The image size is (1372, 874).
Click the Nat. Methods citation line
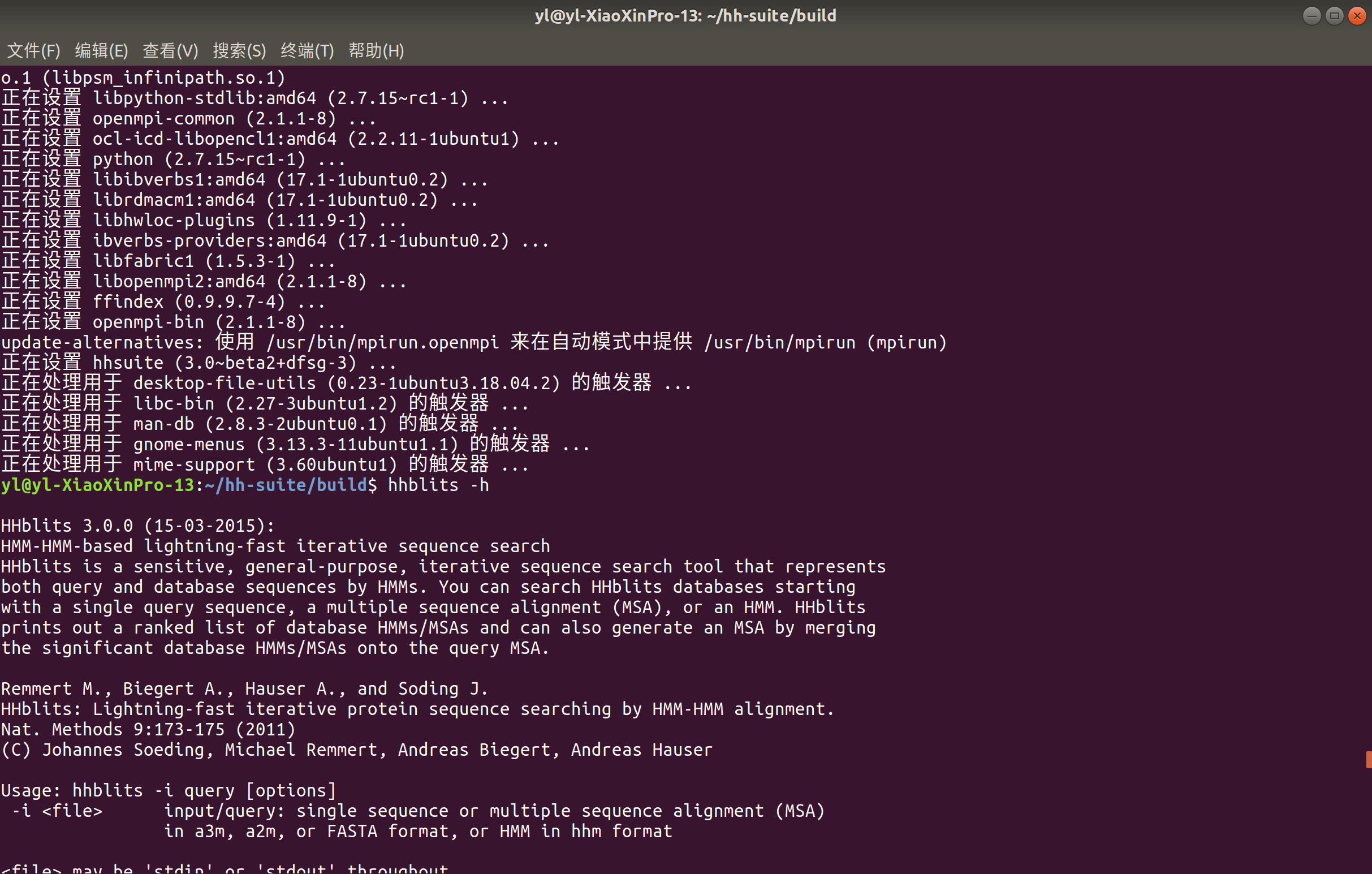click(x=147, y=729)
